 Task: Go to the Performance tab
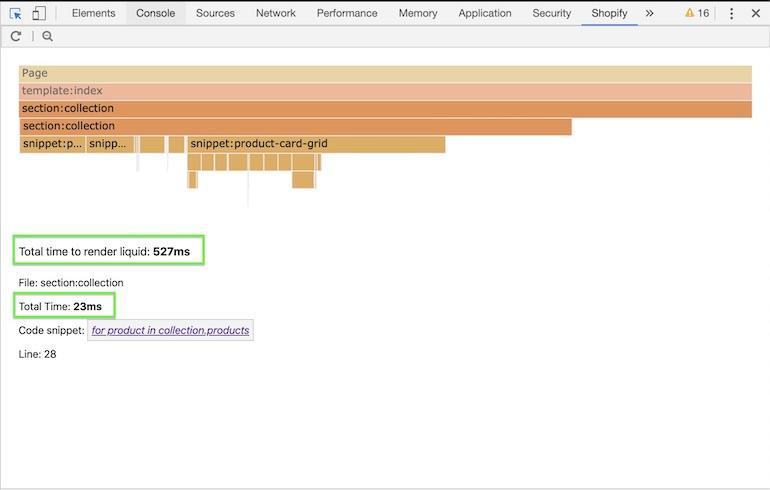tap(347, 13)
